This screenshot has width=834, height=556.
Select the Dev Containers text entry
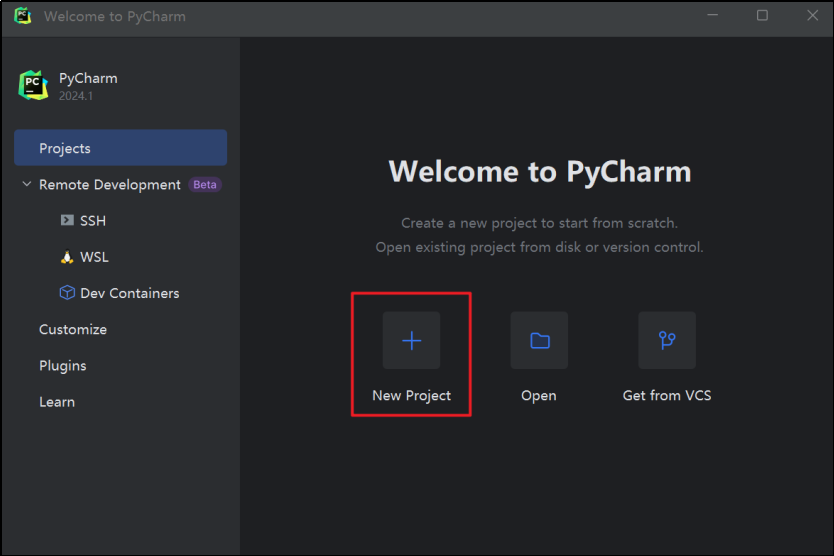(130, 293)
